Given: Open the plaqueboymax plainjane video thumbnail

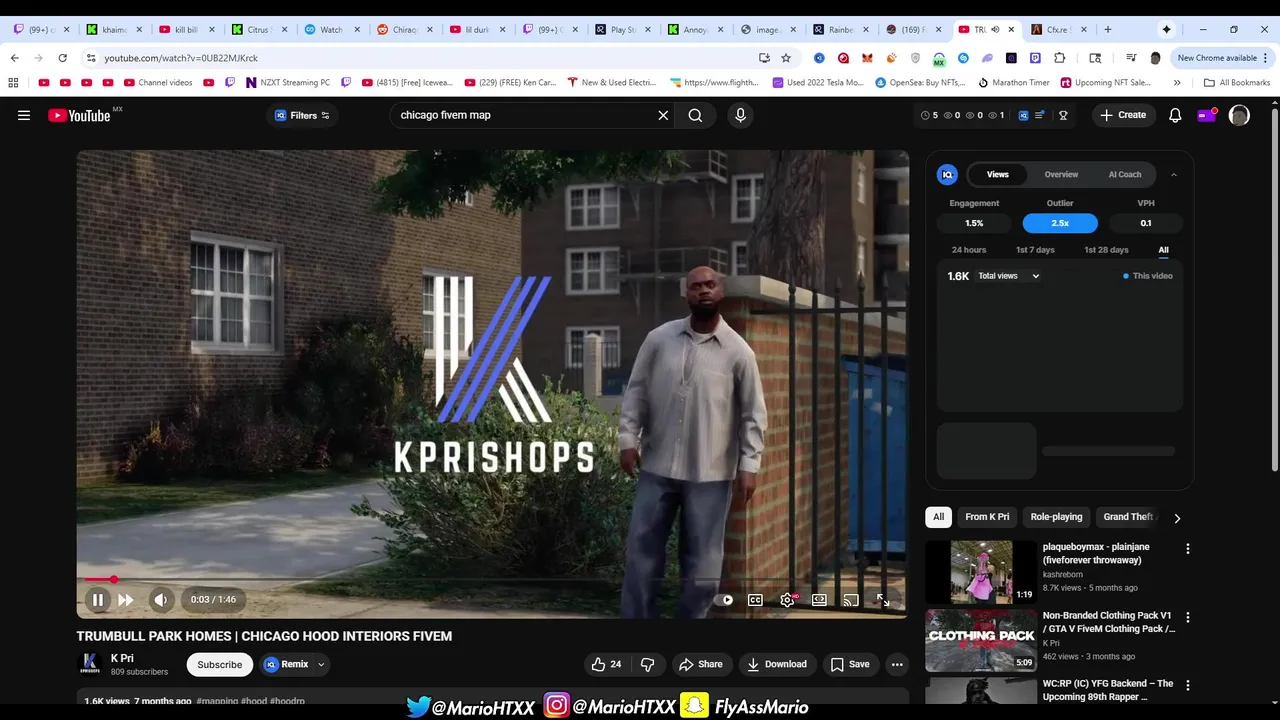Looking at the screenshot, I should tap(982, 571).
